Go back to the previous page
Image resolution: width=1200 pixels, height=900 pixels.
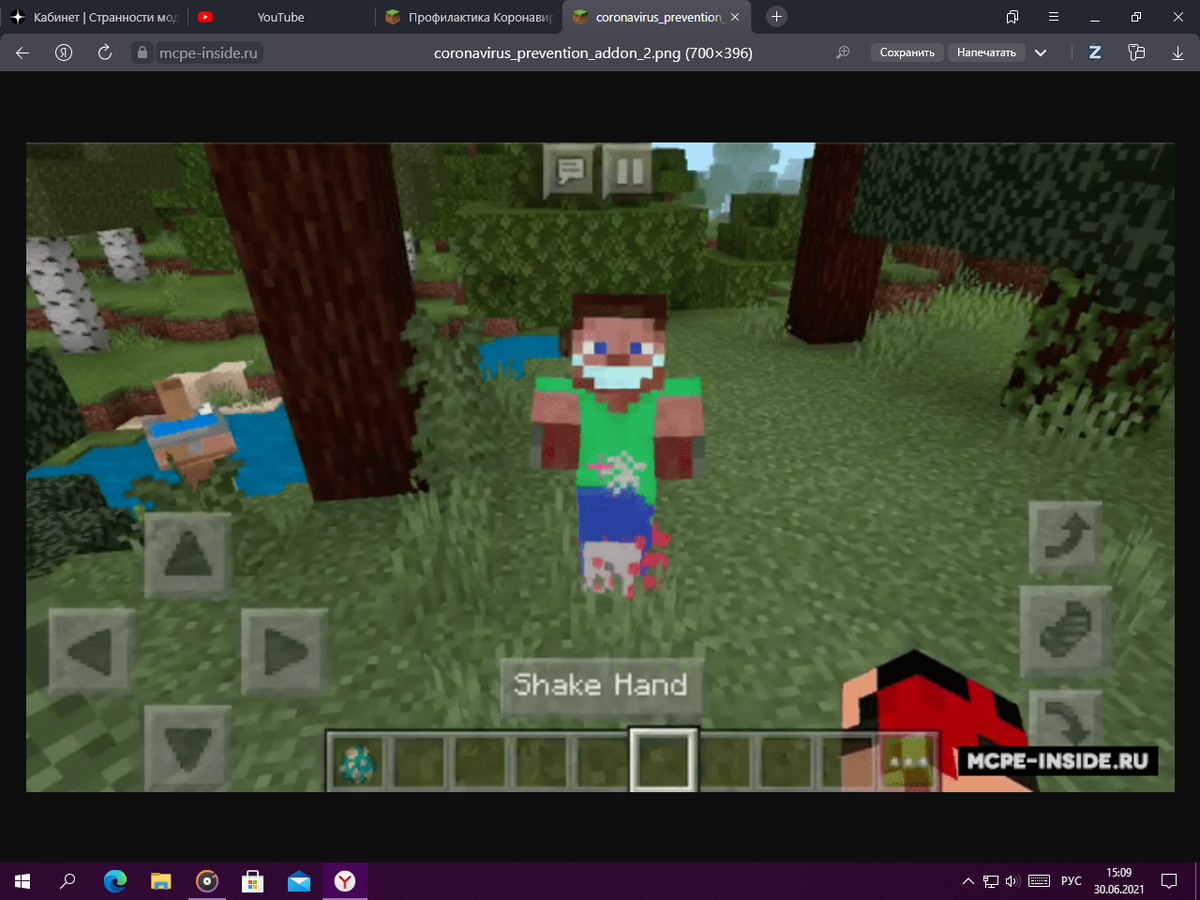(x=23, y=53)
